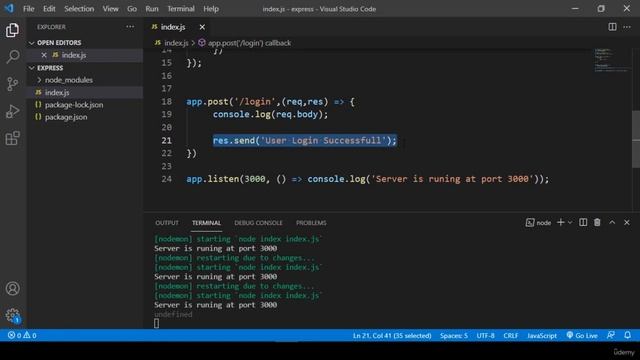Open the terminal launch profile dropdown
Viewport: 640px width, 360px height.
coord(570,222)
